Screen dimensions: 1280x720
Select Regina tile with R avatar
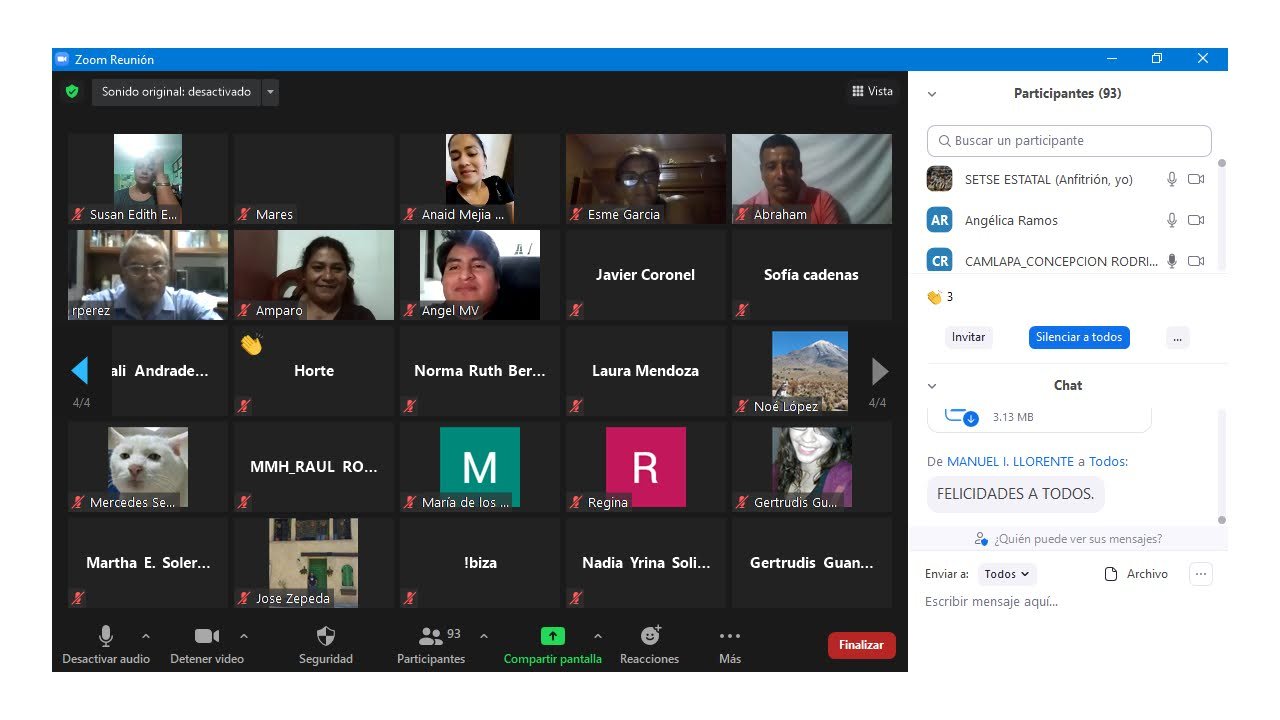coord(646,467)
